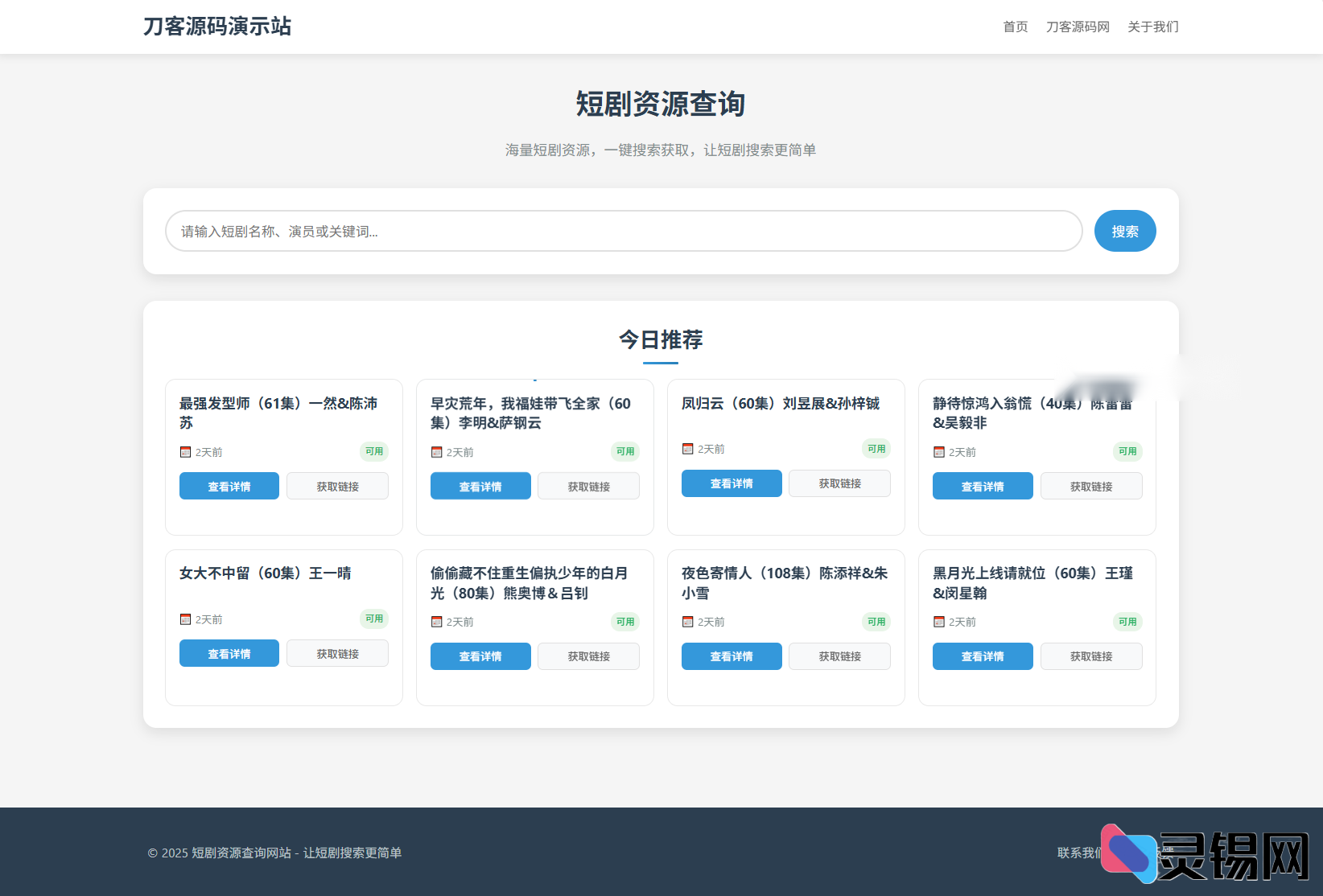Click 获取链接 on 凤归云 card

point(839,483)
